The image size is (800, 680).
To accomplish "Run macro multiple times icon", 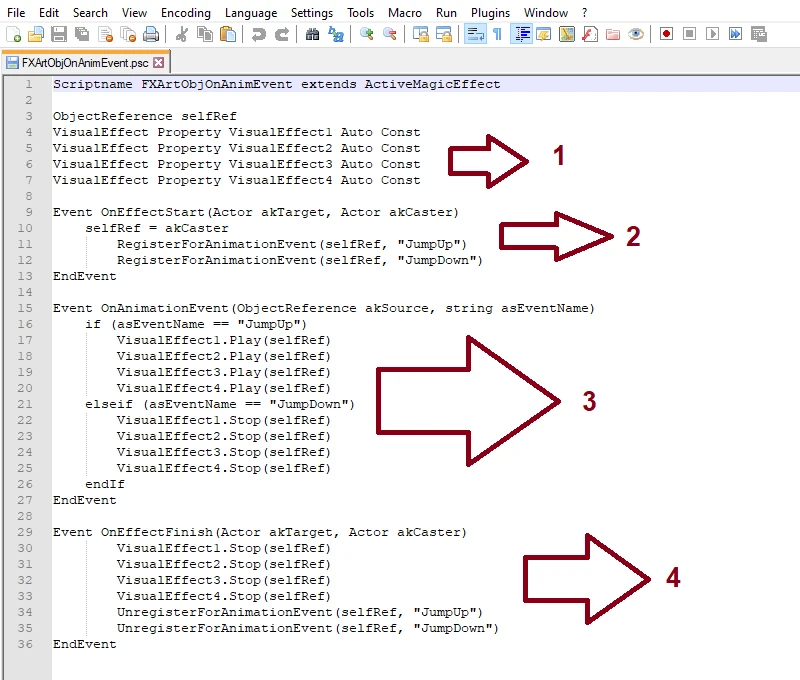I will pos(735,34).
